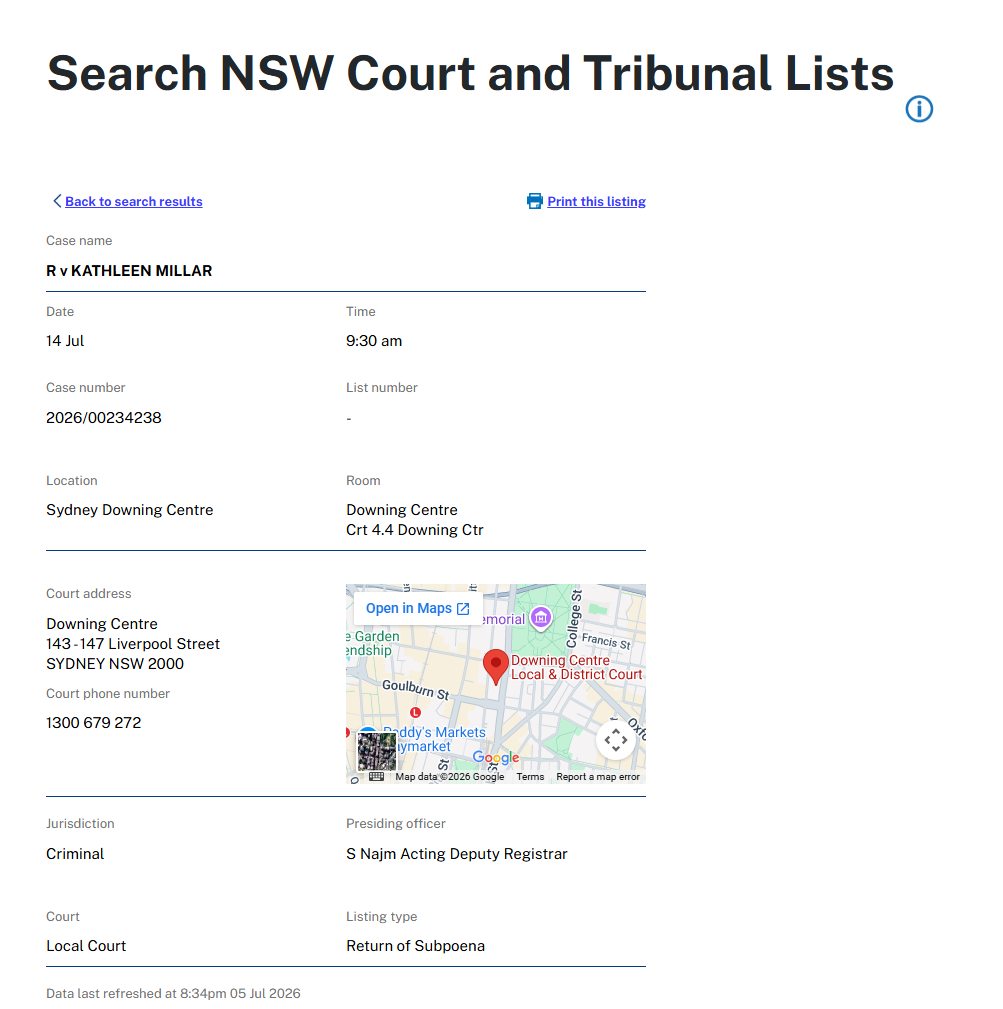Click Open in Maps button
This screenshot has height=1009, width=1003.
pos(418,608)
